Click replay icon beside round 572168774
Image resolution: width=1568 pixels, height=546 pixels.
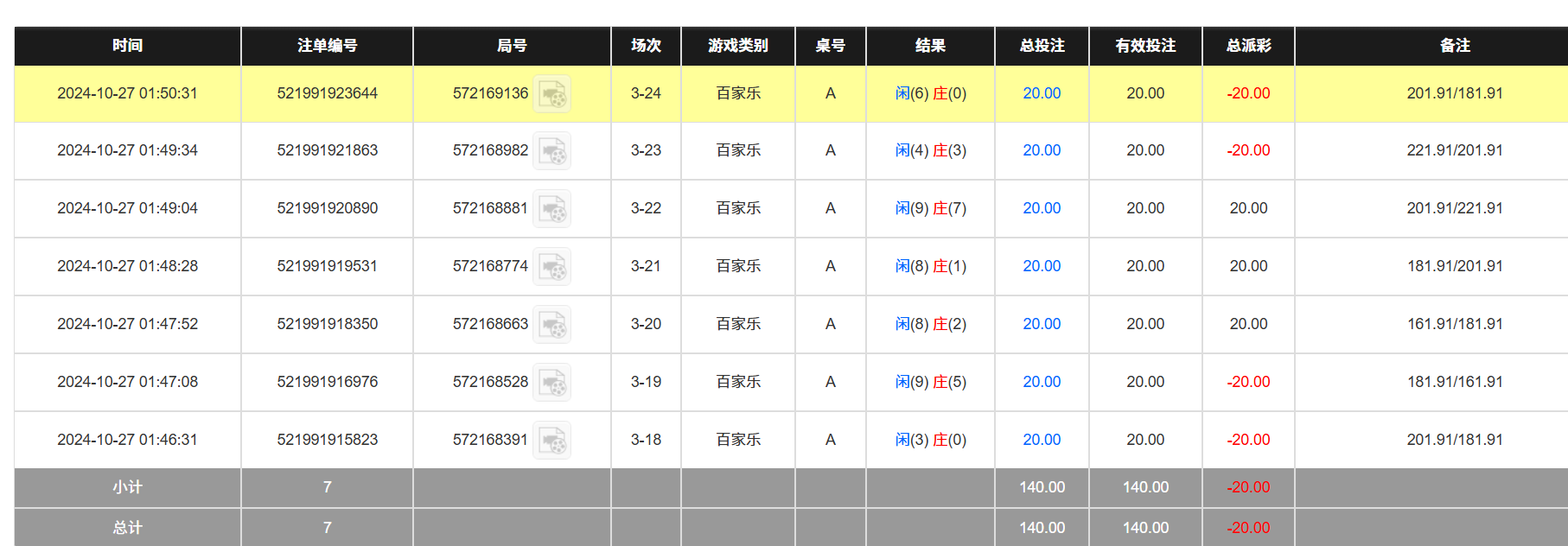[x=551, y=267]
